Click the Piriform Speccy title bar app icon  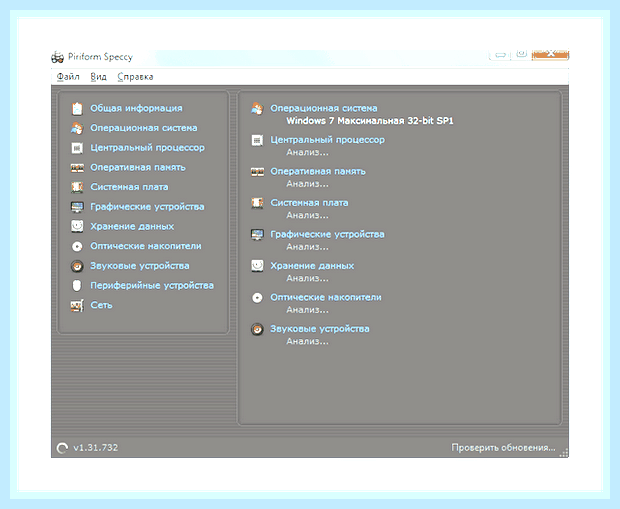(57, 57)
